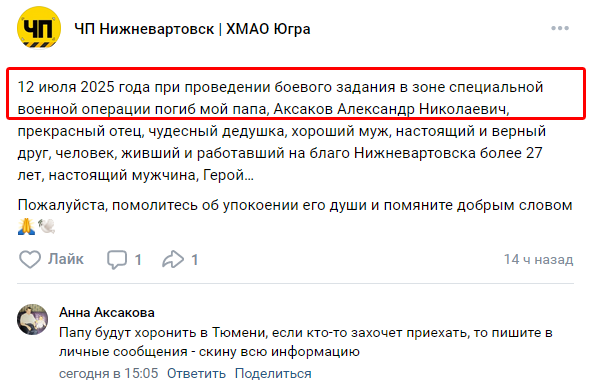The image size is (590, 389).
Task: Open Анна Аксакова's profile by name
Action: pyautogui.click(x=107, y=313)
